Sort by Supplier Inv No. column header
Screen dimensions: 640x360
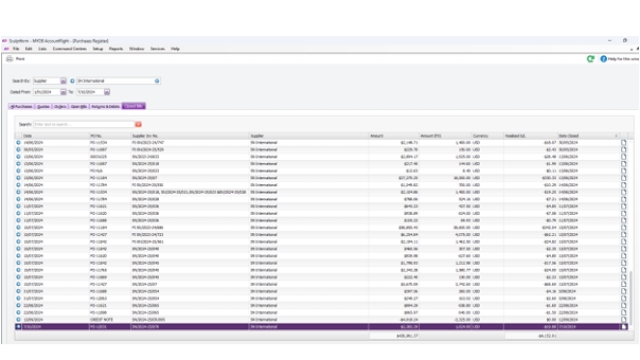click(190, 136)
